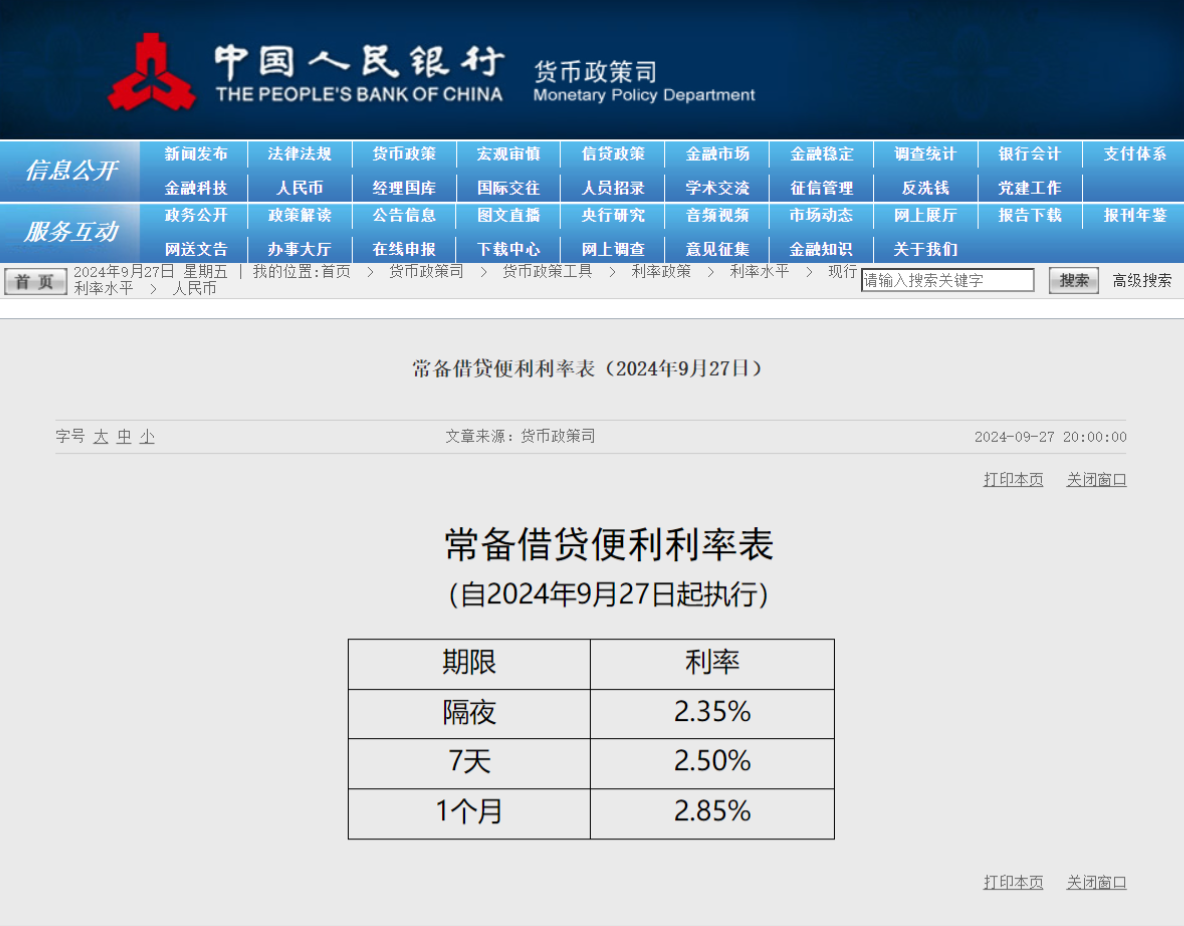Open 新闻发布 menu item
This screenshot has width=1184, height=926.
click(196, 154)
